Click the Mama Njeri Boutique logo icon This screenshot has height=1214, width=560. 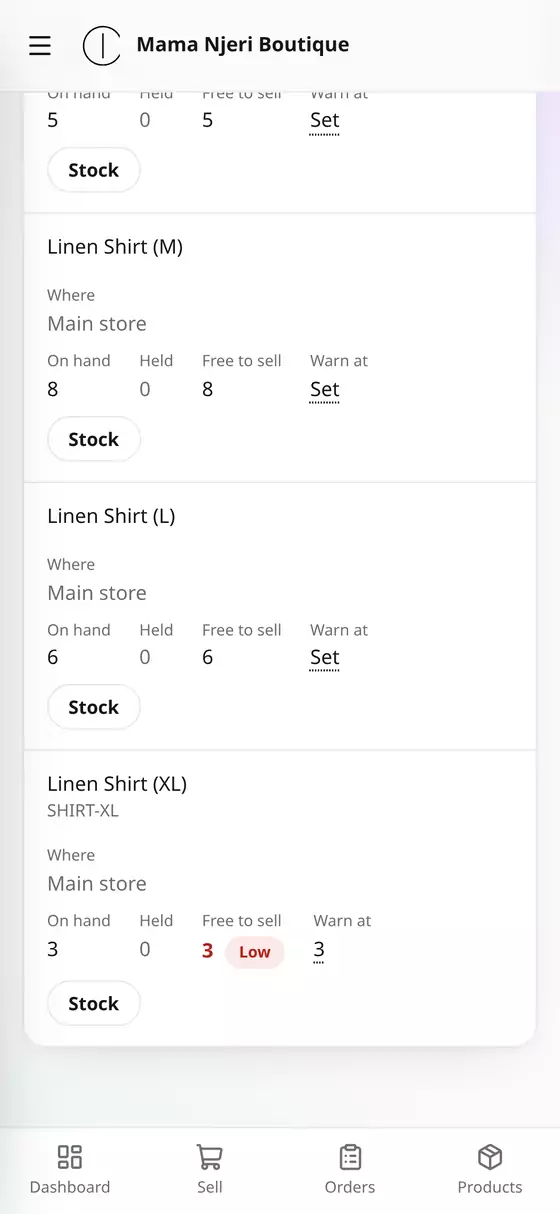point(101,45)
